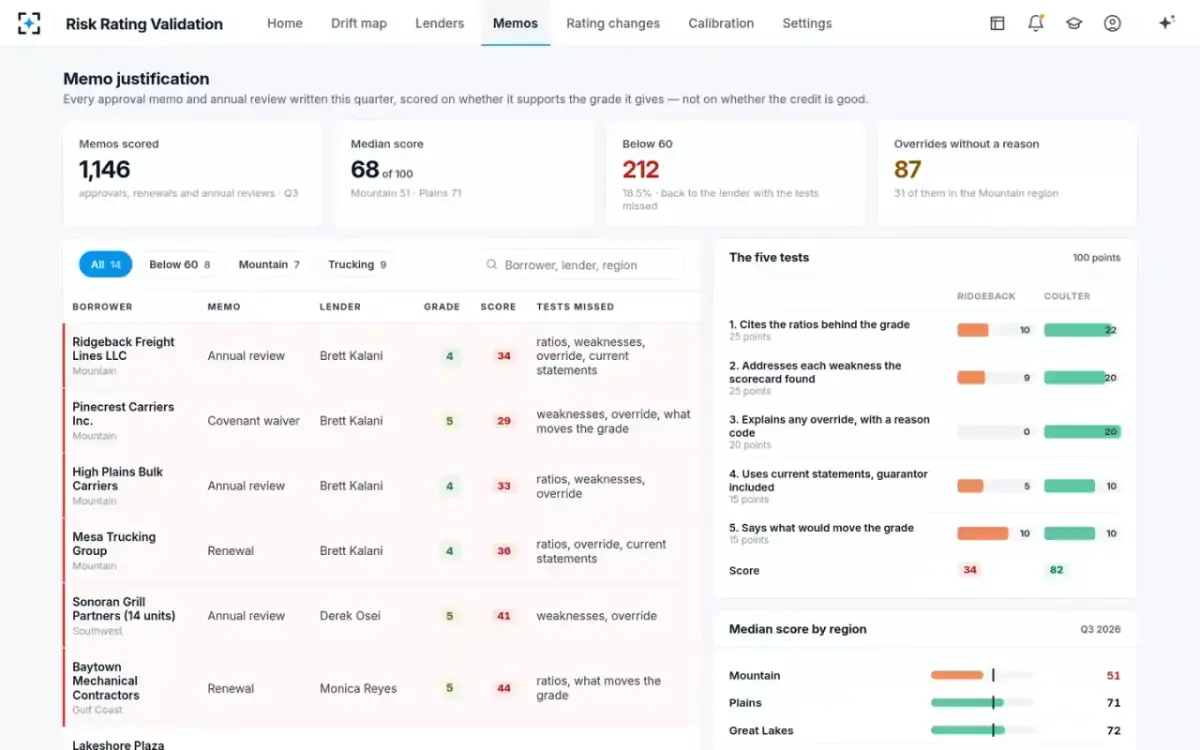Click lender Derek Osei
This screenshot has width=1200, height=750.
[349, 616]
